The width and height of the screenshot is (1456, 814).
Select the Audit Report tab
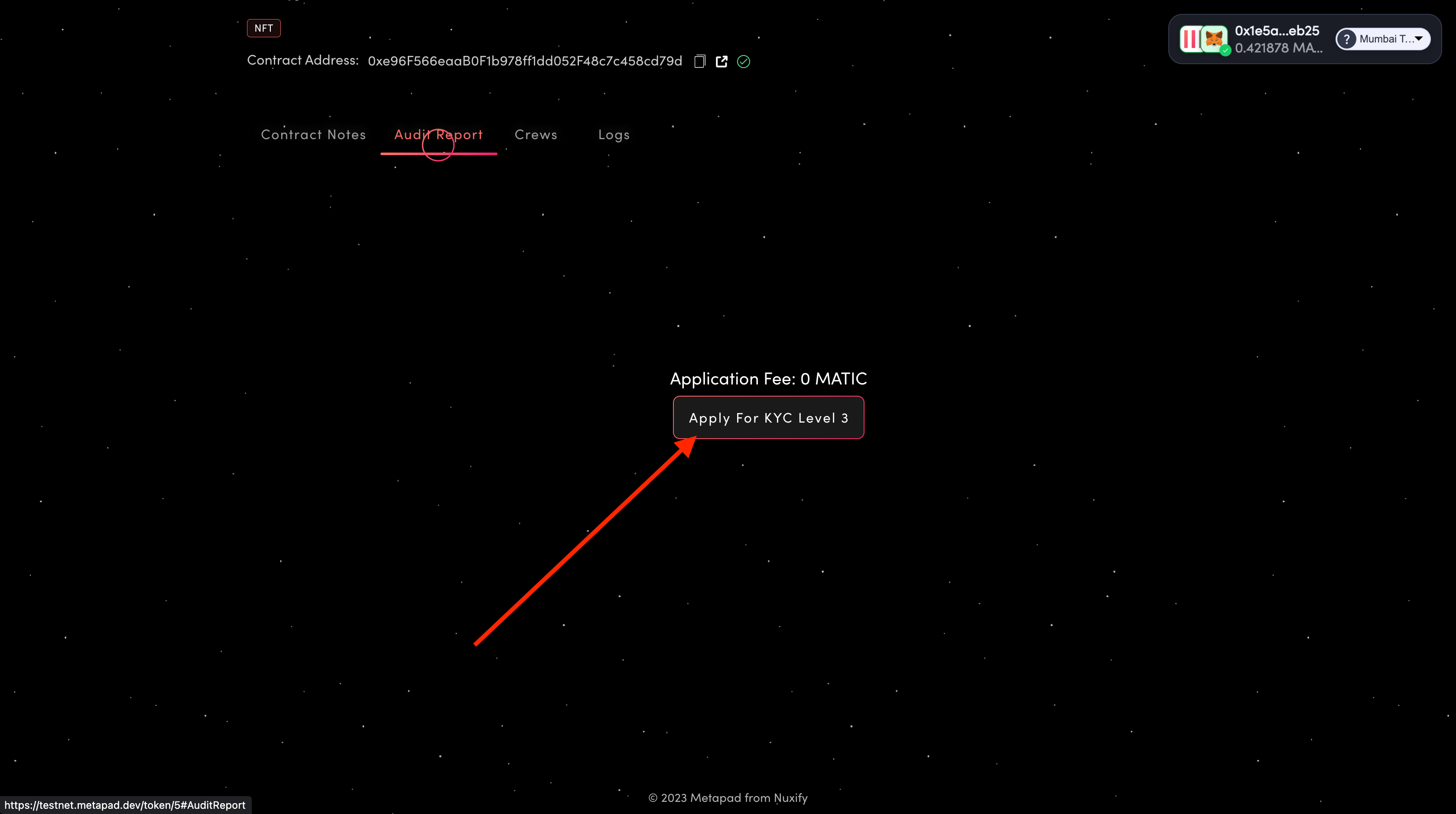point(439,134)
